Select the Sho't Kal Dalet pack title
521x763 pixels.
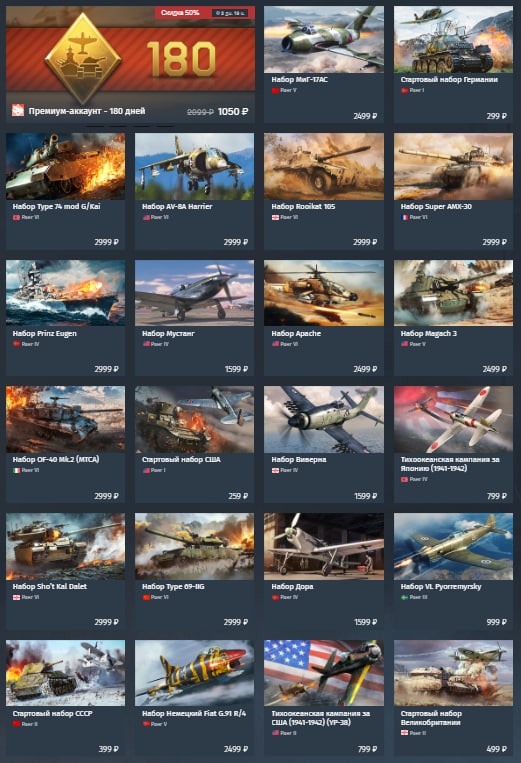pos(50,586)
